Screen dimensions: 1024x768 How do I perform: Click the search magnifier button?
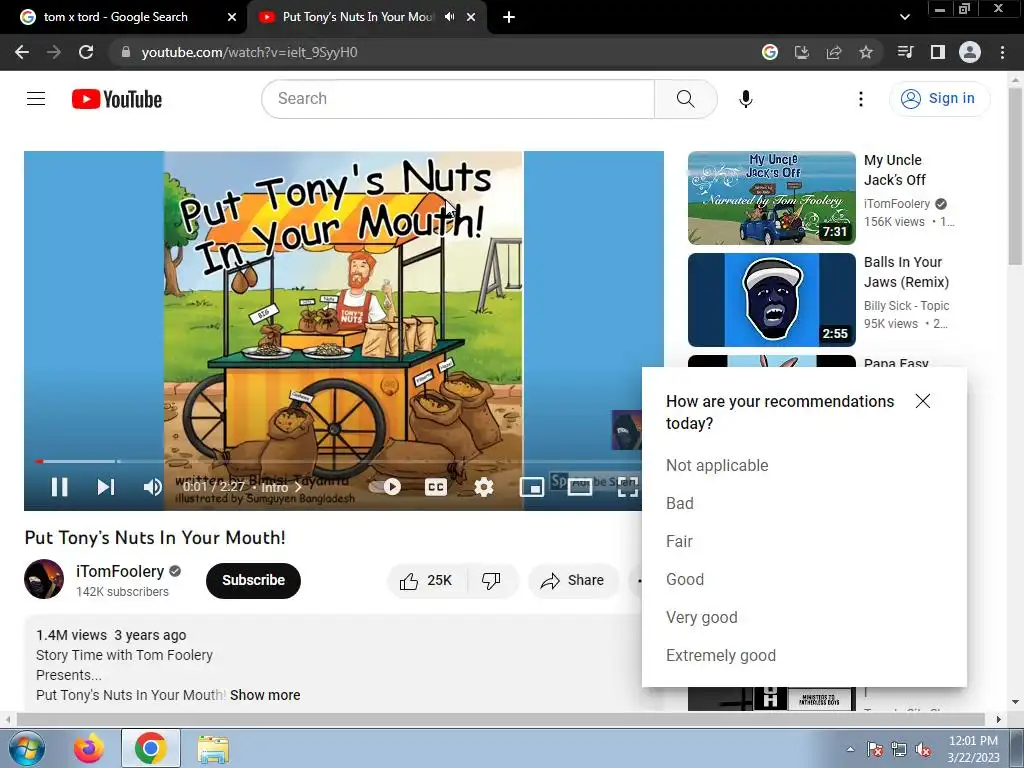pyautogui.click(x=686, y=99)
